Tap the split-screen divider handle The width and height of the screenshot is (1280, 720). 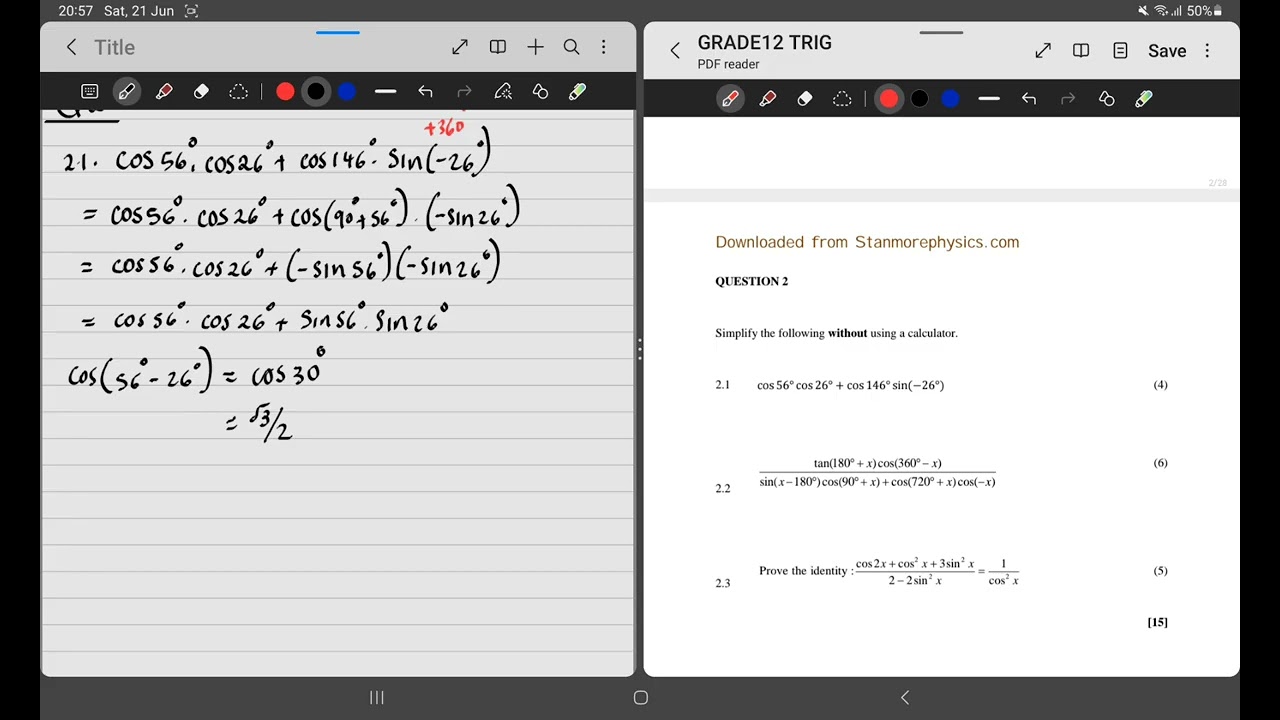click(639, 349)
